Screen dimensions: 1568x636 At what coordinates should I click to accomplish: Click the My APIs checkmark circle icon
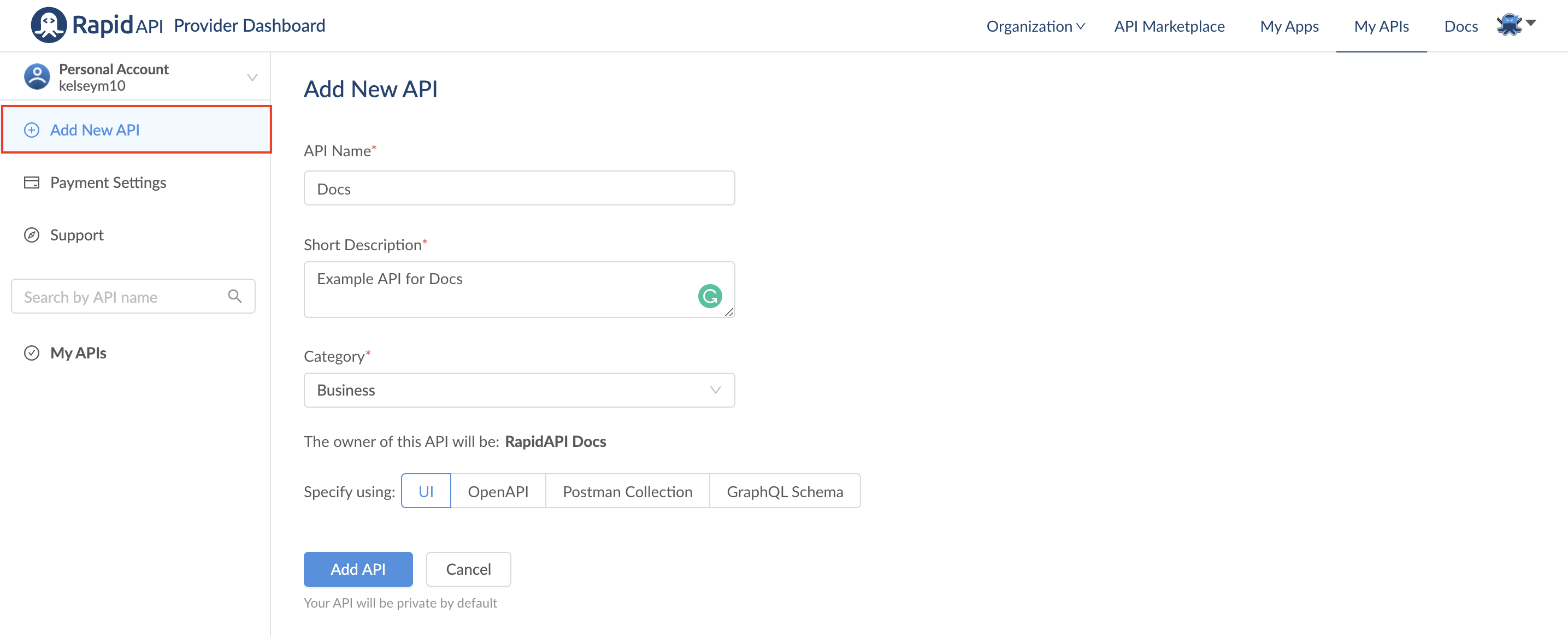[x=32, y=353]
